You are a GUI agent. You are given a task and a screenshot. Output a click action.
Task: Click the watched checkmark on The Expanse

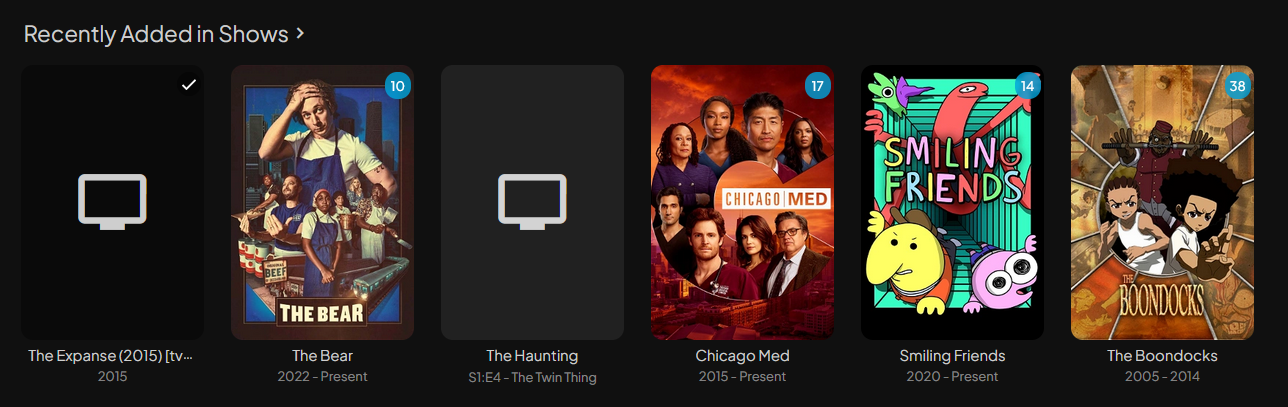(x=188, y=85)
